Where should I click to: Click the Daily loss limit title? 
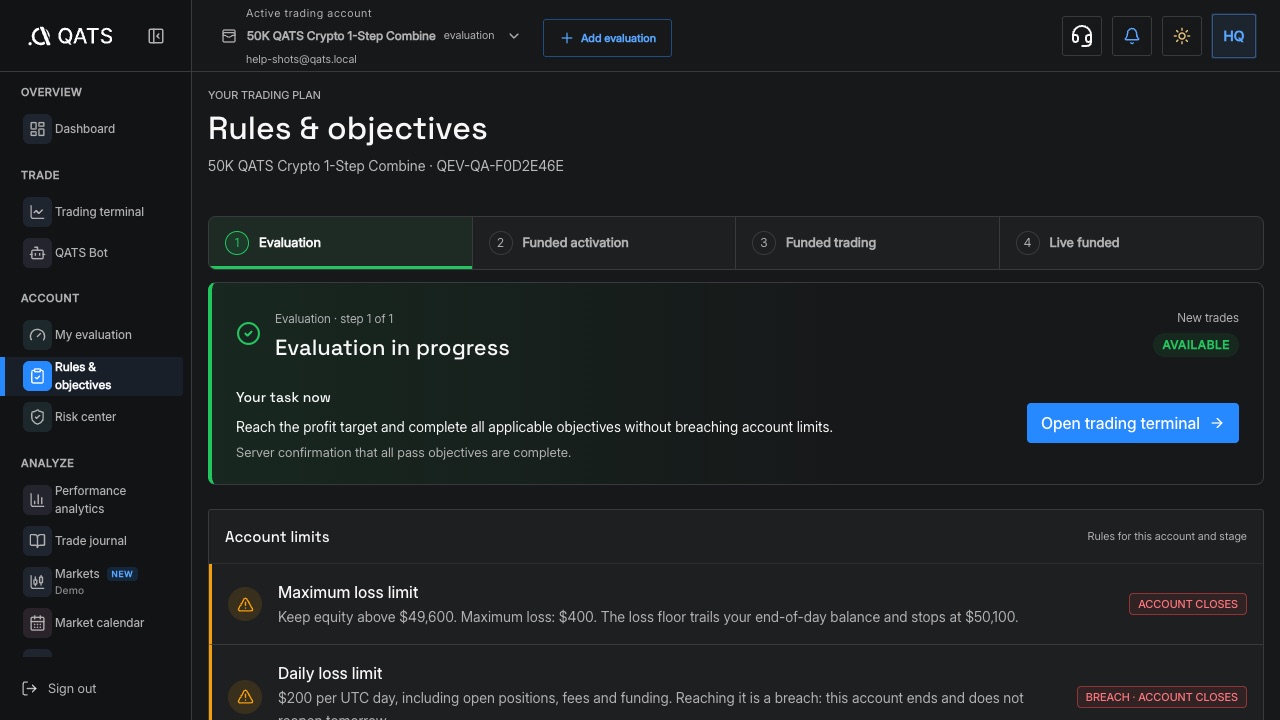tap(330, 673)
